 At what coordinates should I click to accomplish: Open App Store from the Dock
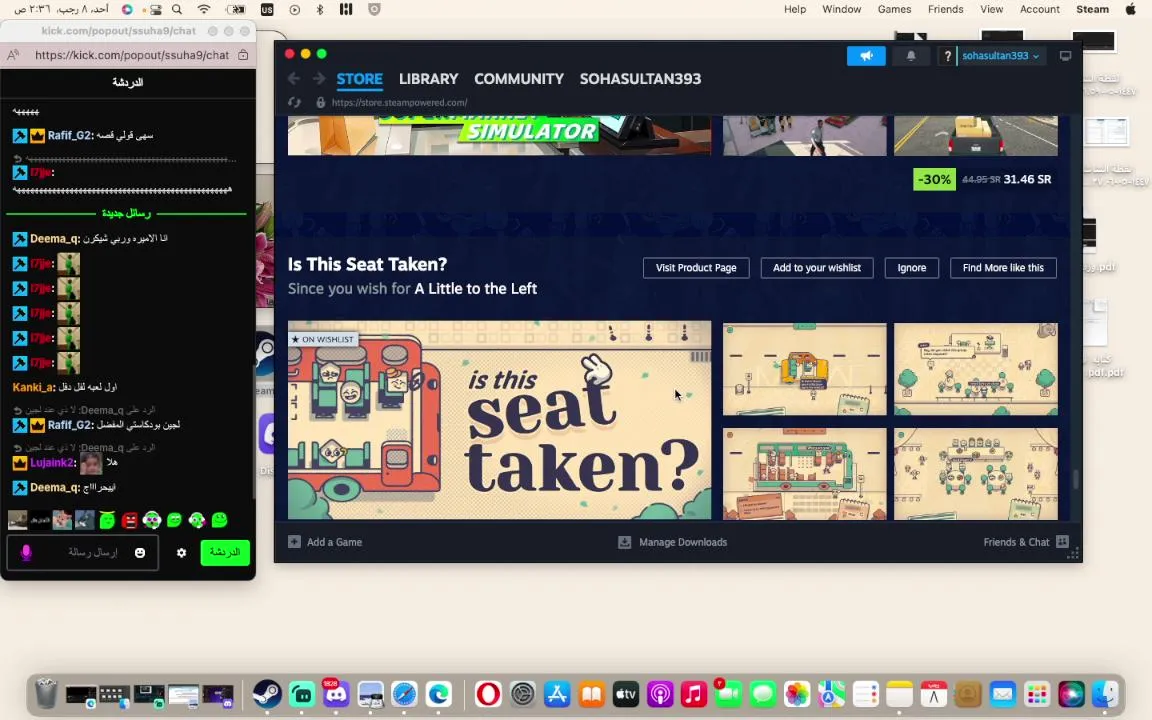pyautogui.click(x=557, y=694)
